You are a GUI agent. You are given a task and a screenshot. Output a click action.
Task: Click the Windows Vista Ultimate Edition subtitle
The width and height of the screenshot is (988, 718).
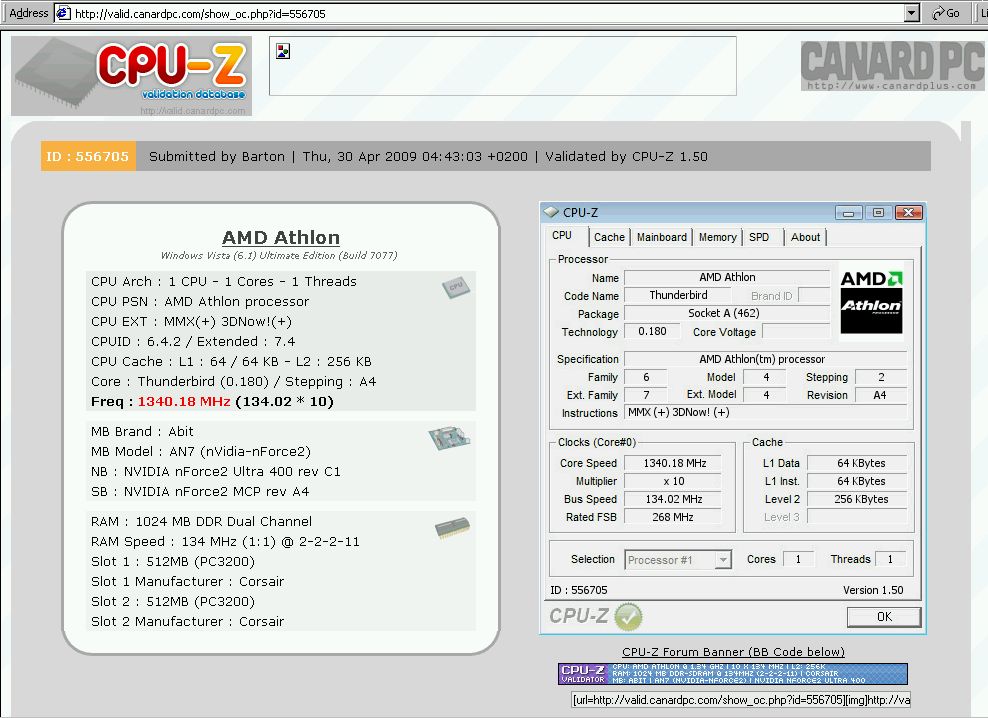click(x=279, y=255)
